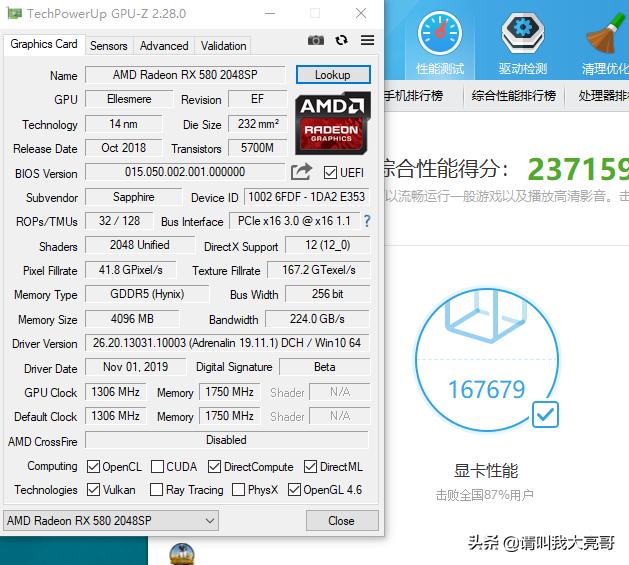
Task: Click the Driver Version field
Action: pyautogui.click(x=227, y=343)
